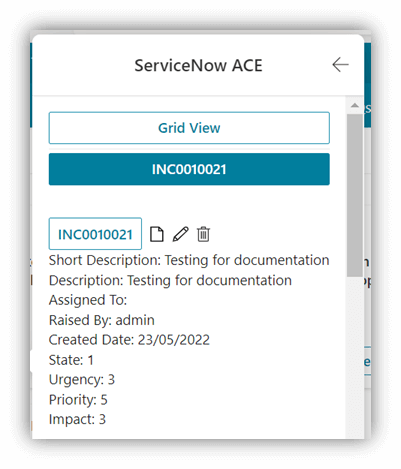401x469 pixels.
Task: Click the ServiceNow ACE header title
Action: click(198, 65)
